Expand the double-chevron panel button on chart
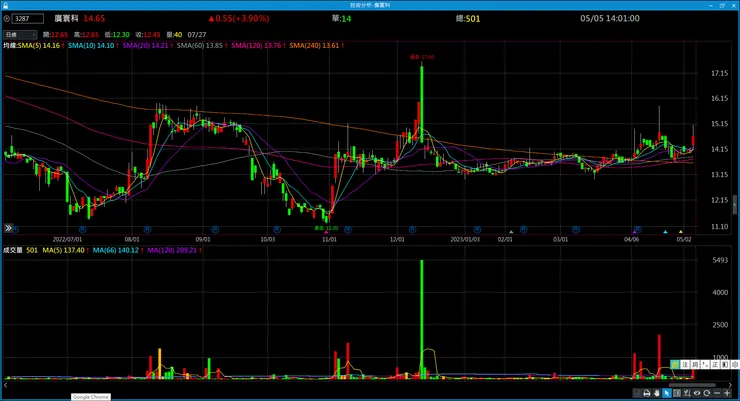 coord(8,228)
